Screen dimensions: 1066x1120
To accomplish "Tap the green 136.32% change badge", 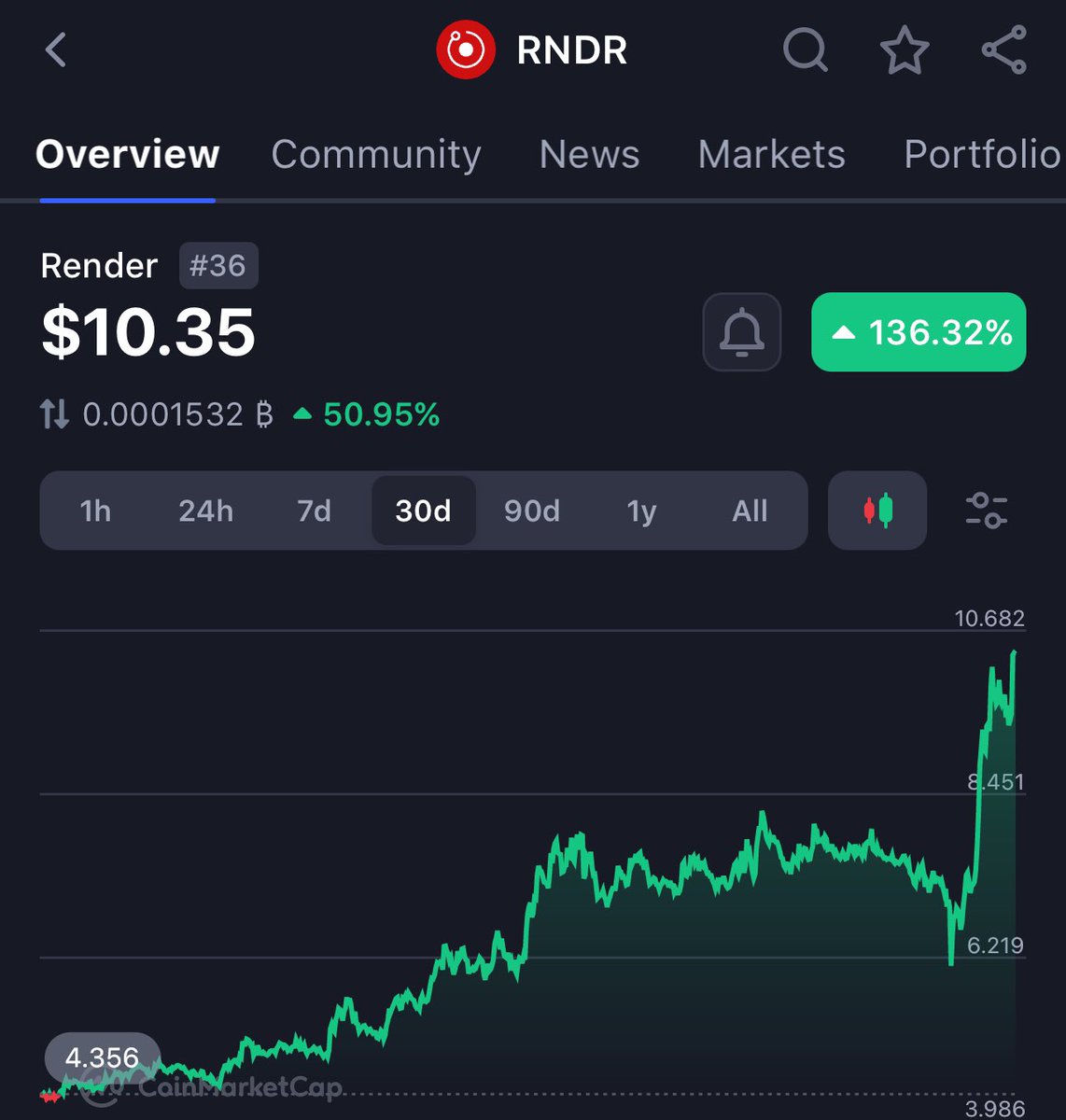I will 919,332.
